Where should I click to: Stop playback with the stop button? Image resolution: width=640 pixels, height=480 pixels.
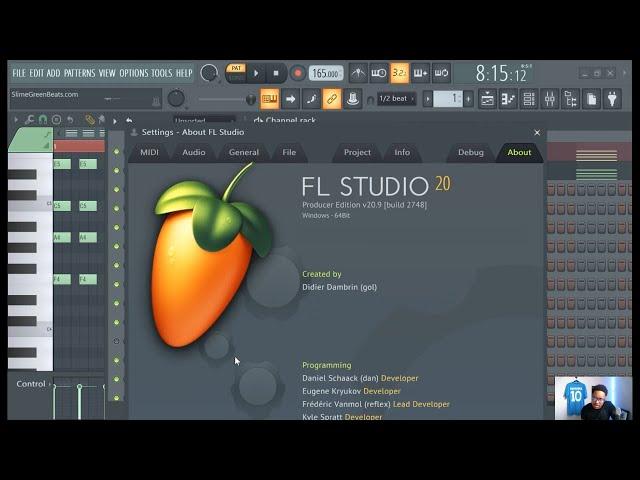tap(276, 73)
